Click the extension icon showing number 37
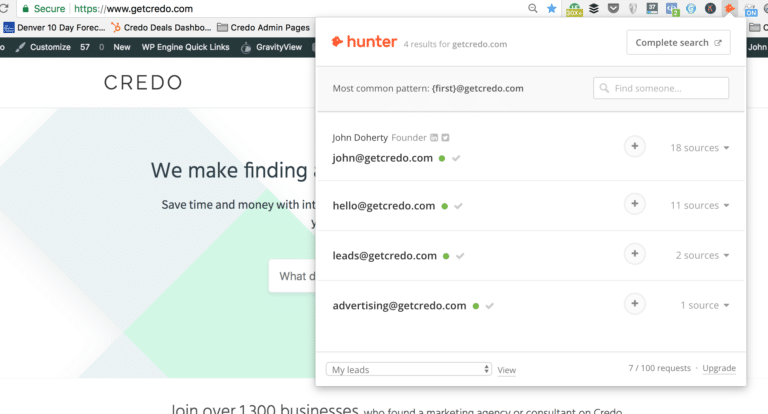 click(652, 8)
